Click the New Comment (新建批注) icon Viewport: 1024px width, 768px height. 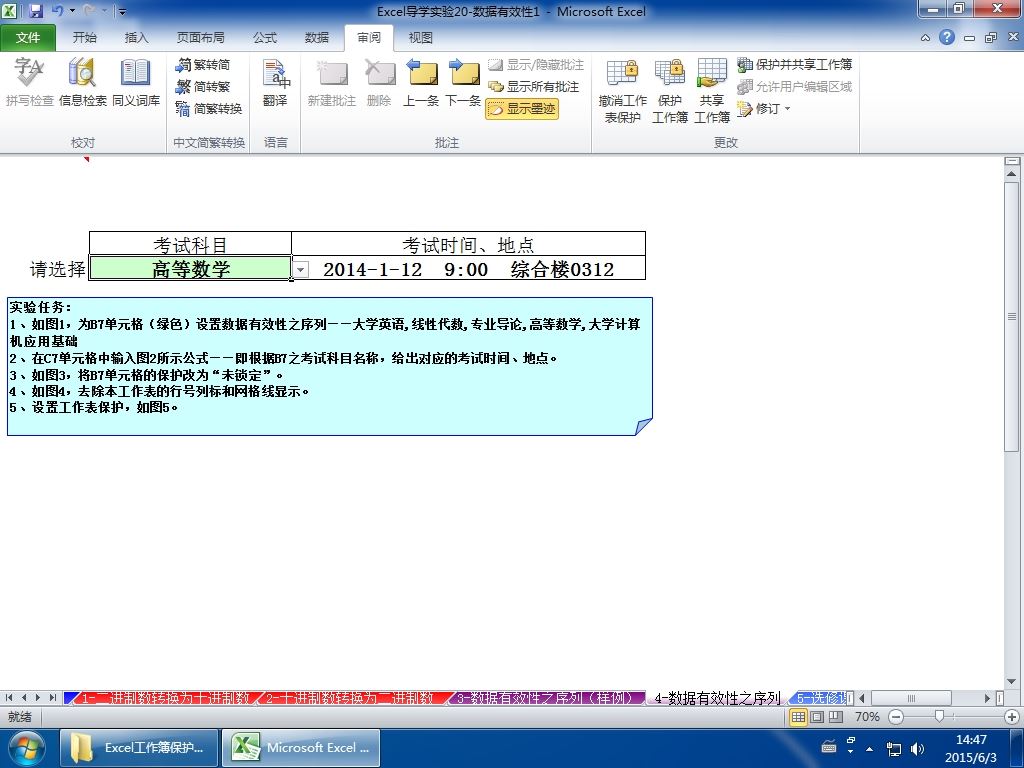tap(332, 82)
